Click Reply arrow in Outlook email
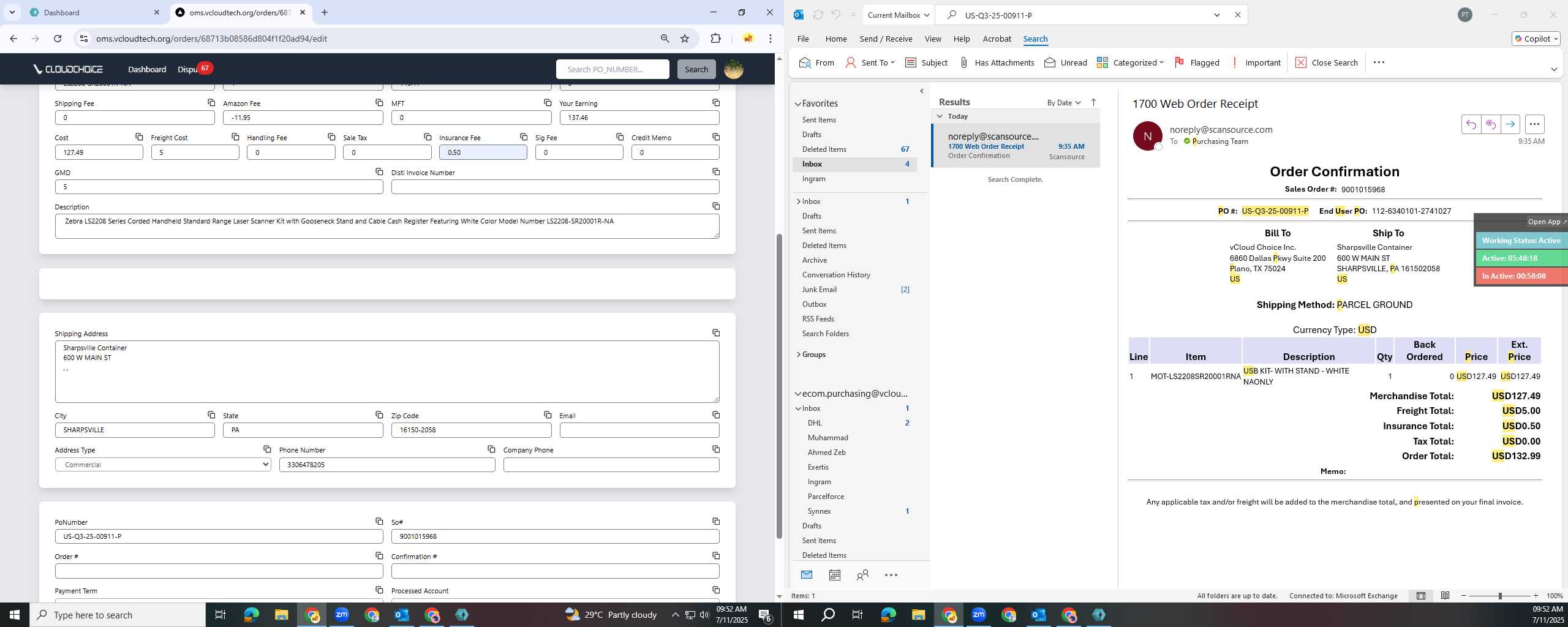The height and width of the screenshot is (627, 1568). point(1471,124)
